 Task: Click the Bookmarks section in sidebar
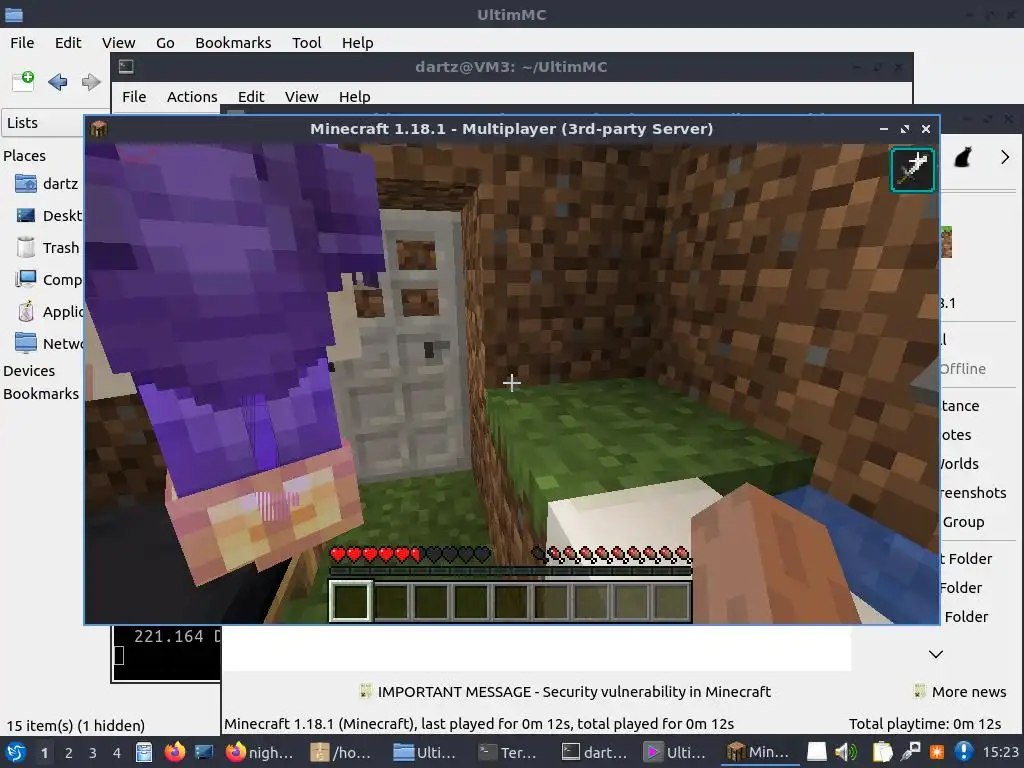(x=41, y=394)
